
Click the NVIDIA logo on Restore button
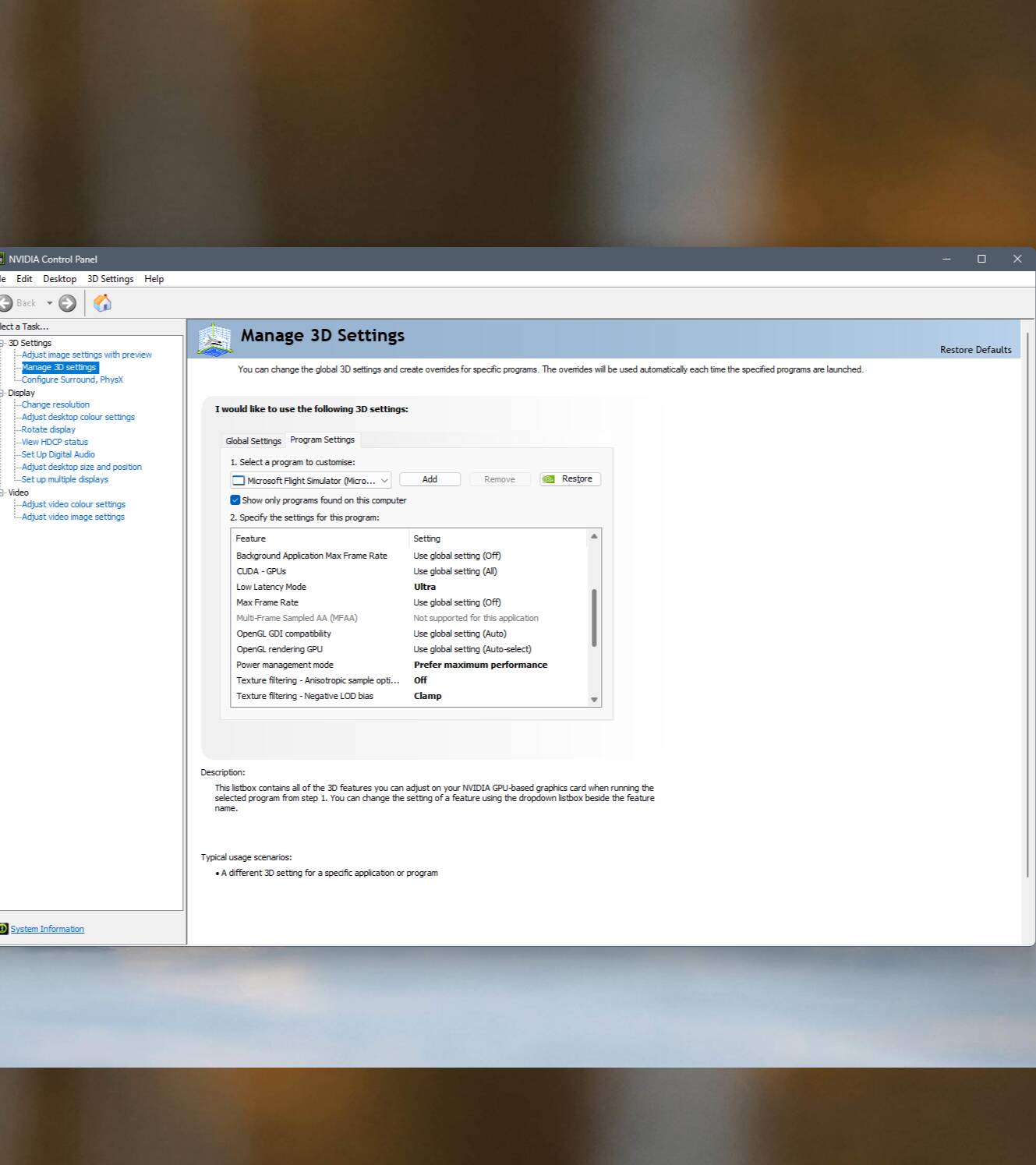coord(549,479)
